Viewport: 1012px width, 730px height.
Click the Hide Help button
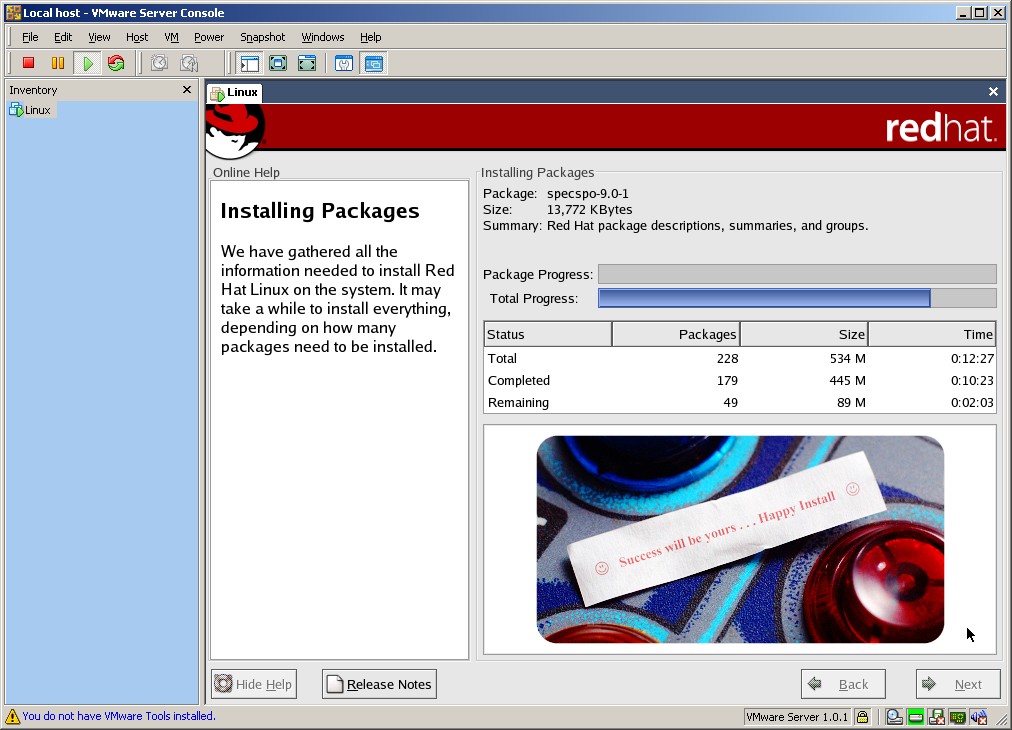tap(254, 684)
